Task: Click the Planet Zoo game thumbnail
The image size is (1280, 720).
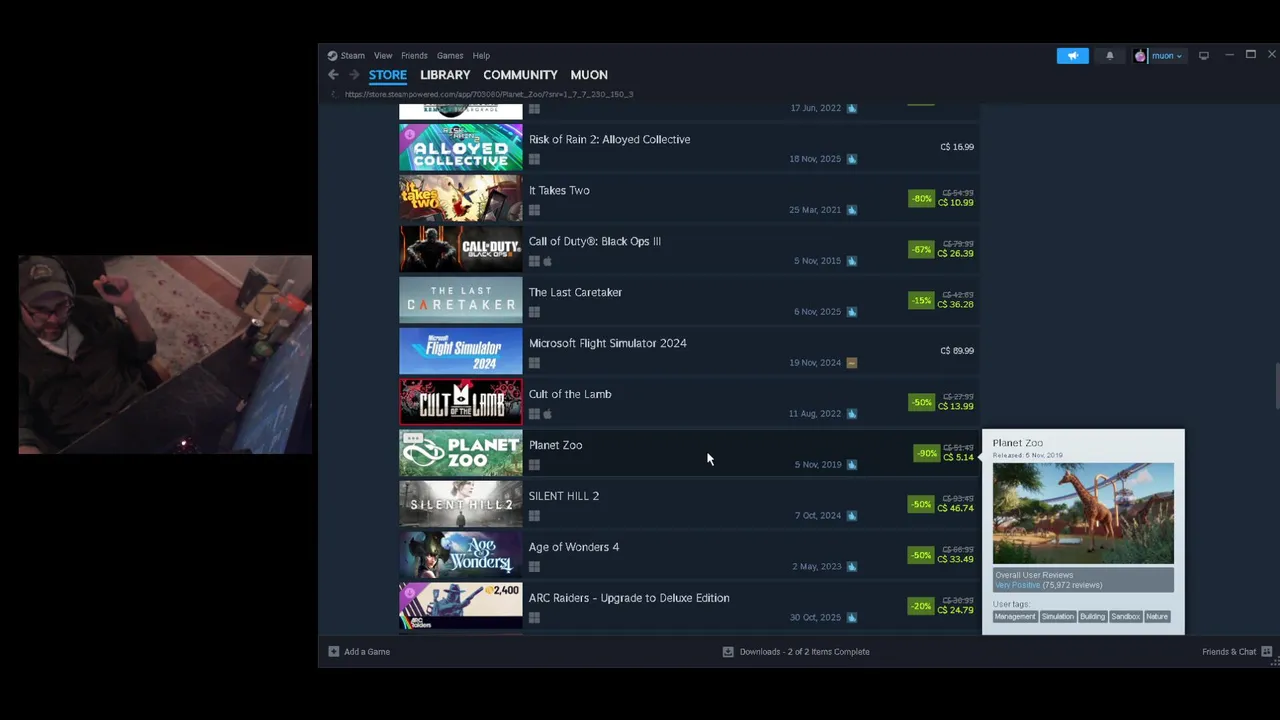Action: [460, 453]
